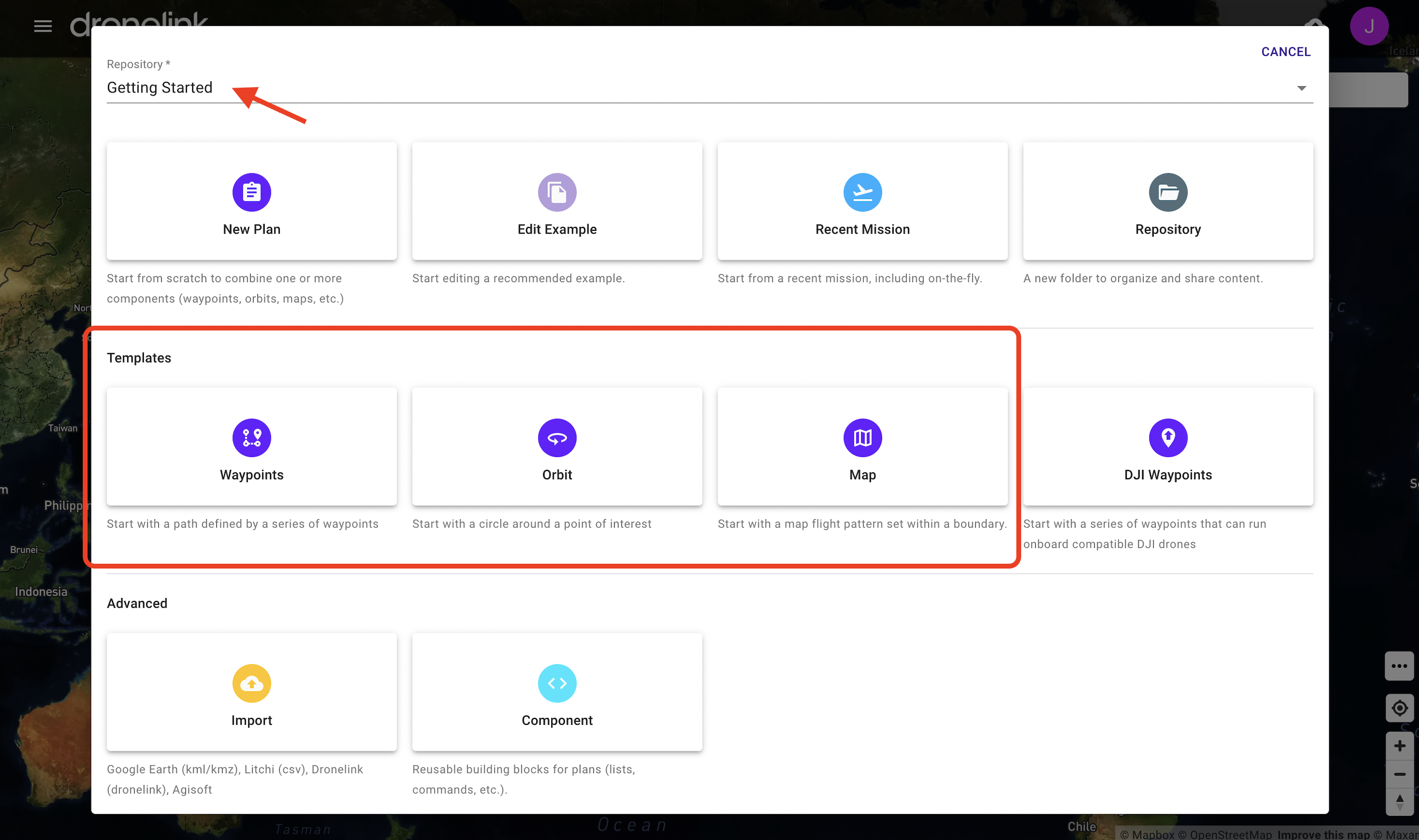This screenshot has width=1419, height=840.
Task: Click the Edit Example card label
Action: tap(557, 229)
